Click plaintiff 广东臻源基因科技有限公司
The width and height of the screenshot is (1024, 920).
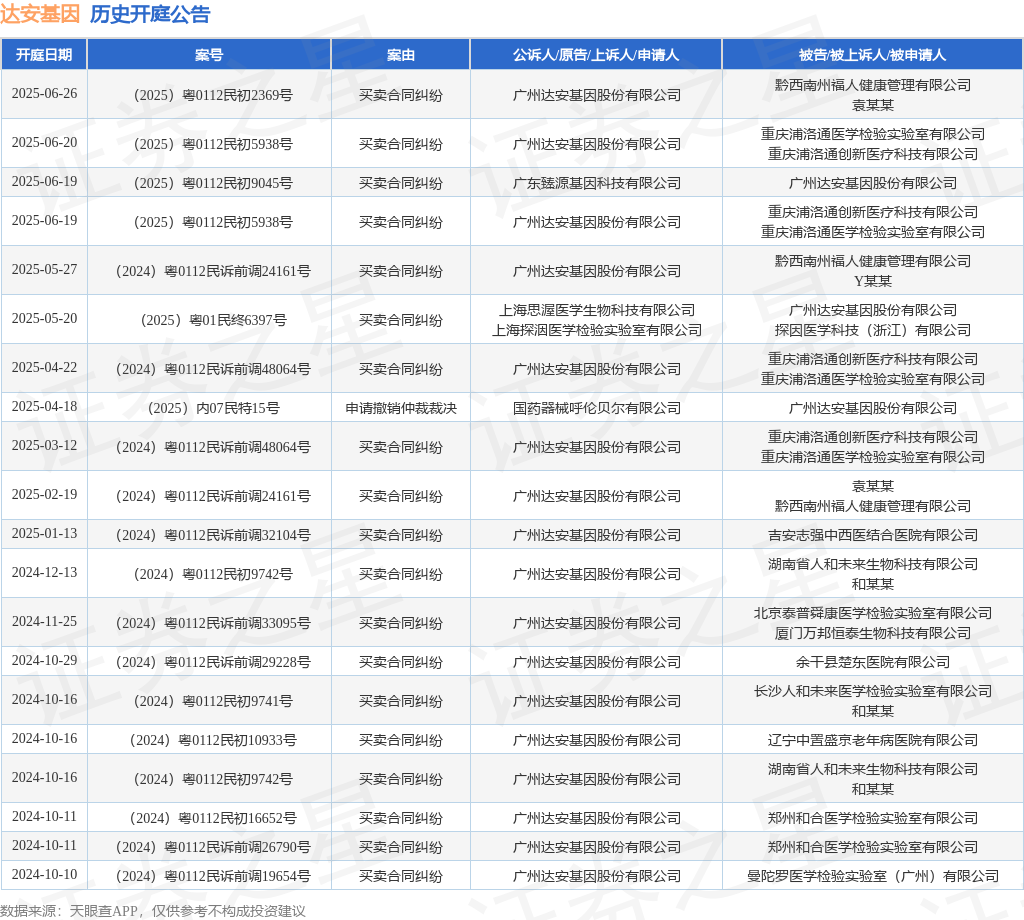point(596,183)
